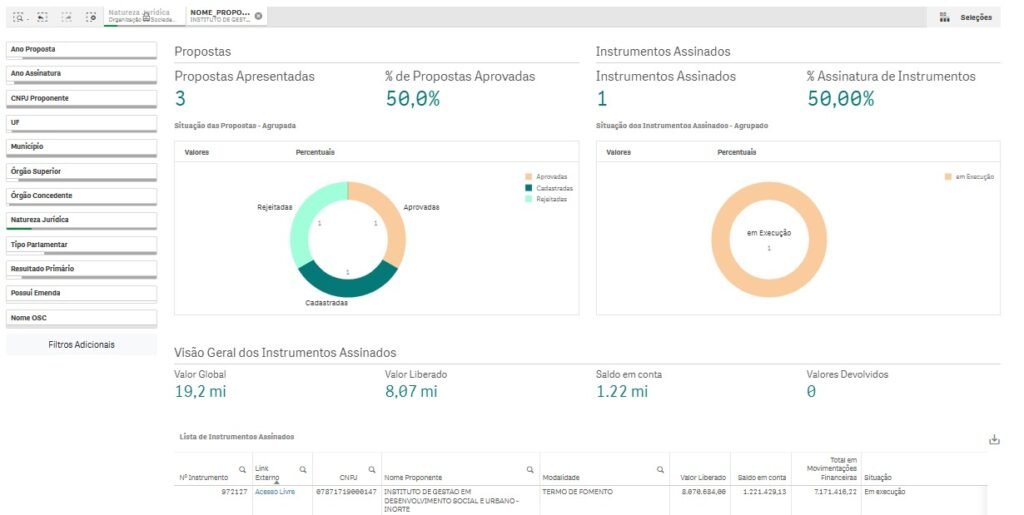Image resolution: width=1024 pixels, height=515 pixels.
Task: Search in the CNPJ column
Action: click(372, 469)
